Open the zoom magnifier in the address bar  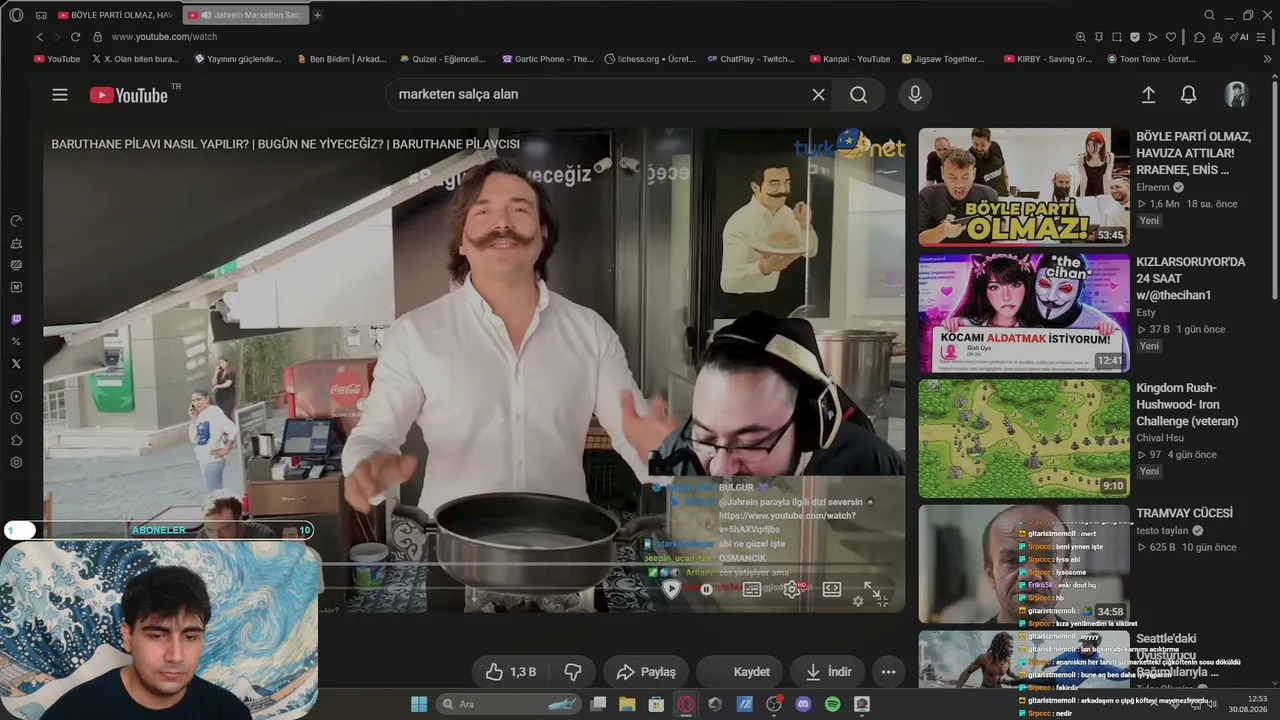[x=1080, y=37]
